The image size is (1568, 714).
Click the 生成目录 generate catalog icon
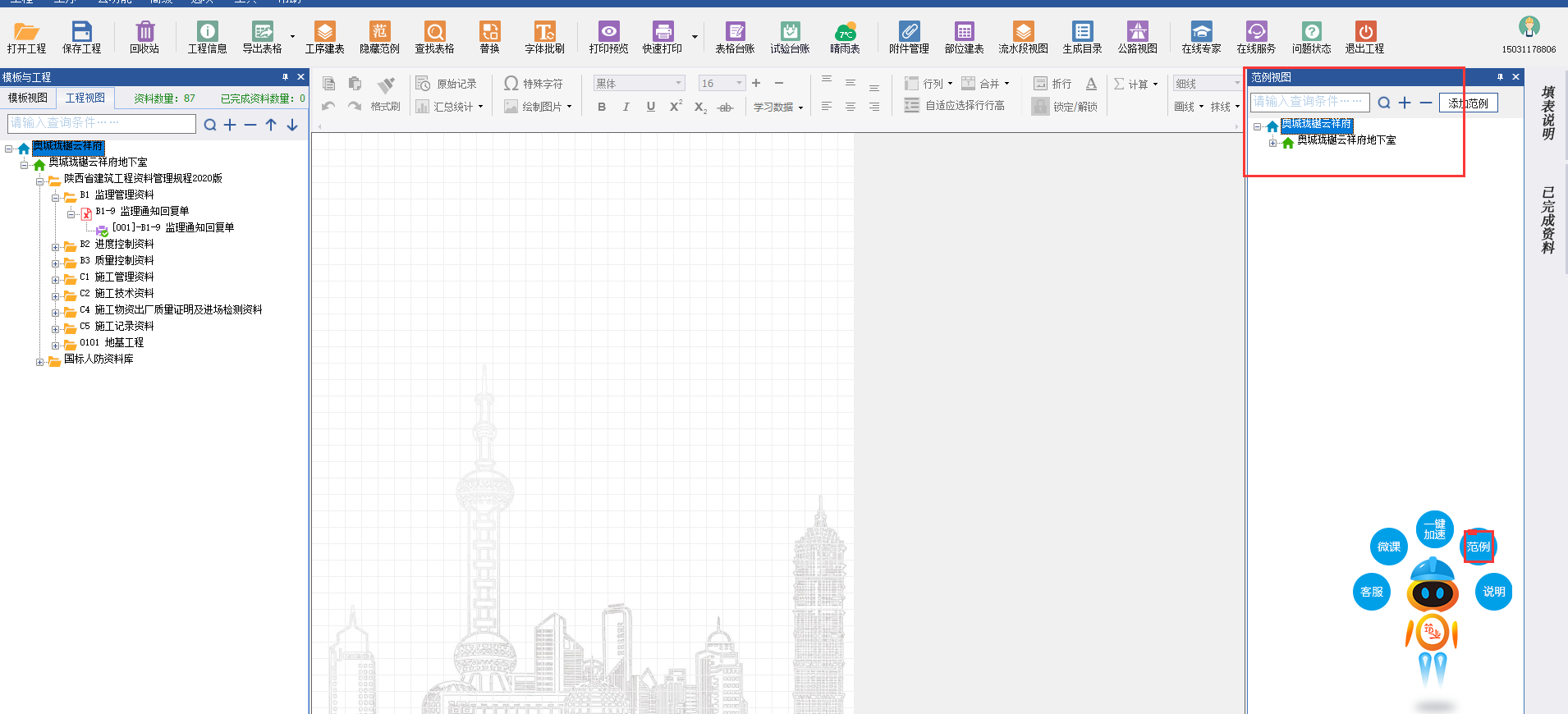1082,38
